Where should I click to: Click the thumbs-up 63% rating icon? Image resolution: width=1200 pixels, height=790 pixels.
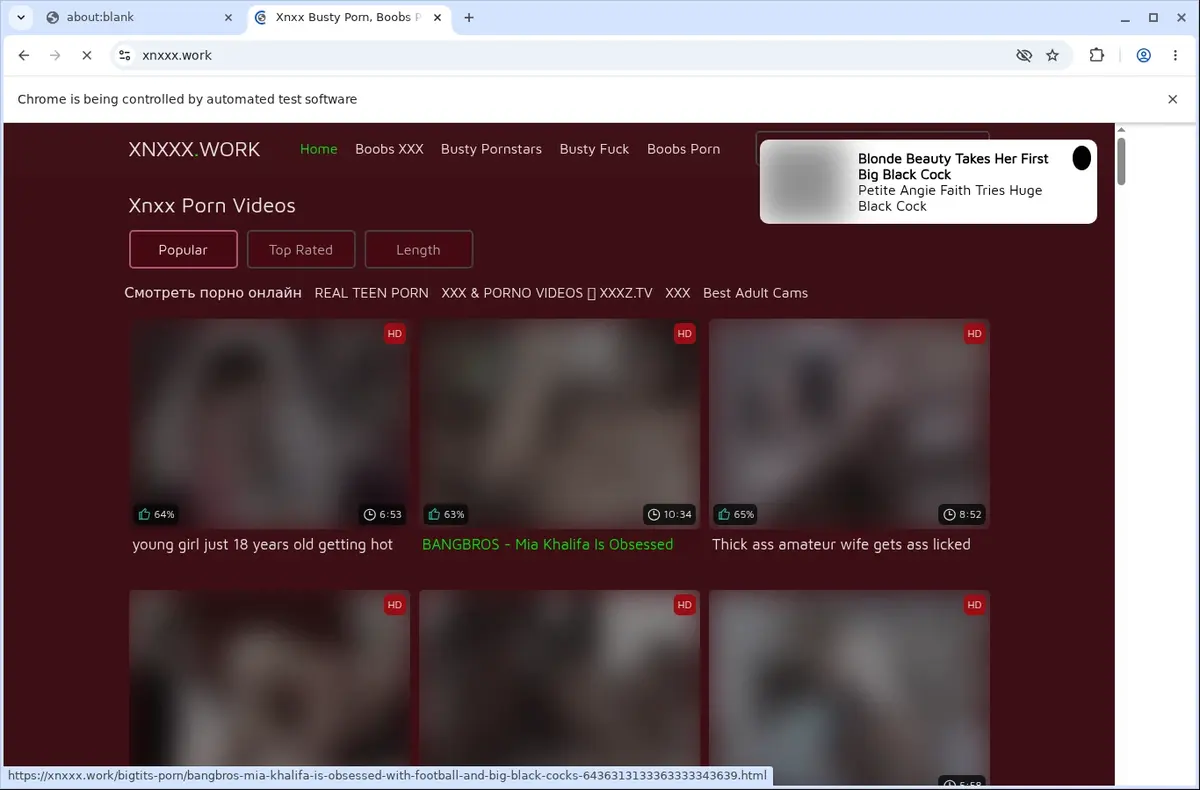click(x=435, y=514)
